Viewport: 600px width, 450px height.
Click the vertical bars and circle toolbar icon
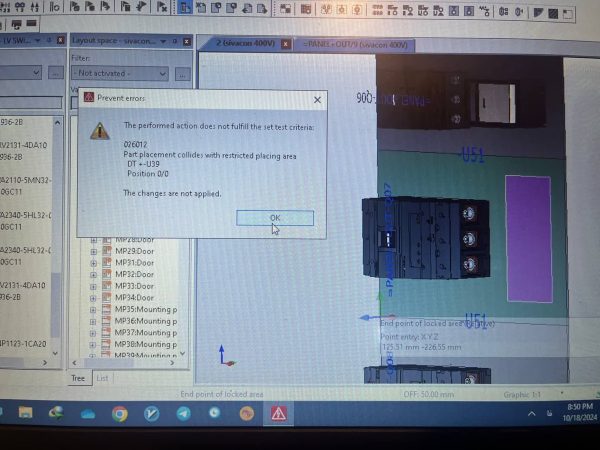[x=54, y=7]
